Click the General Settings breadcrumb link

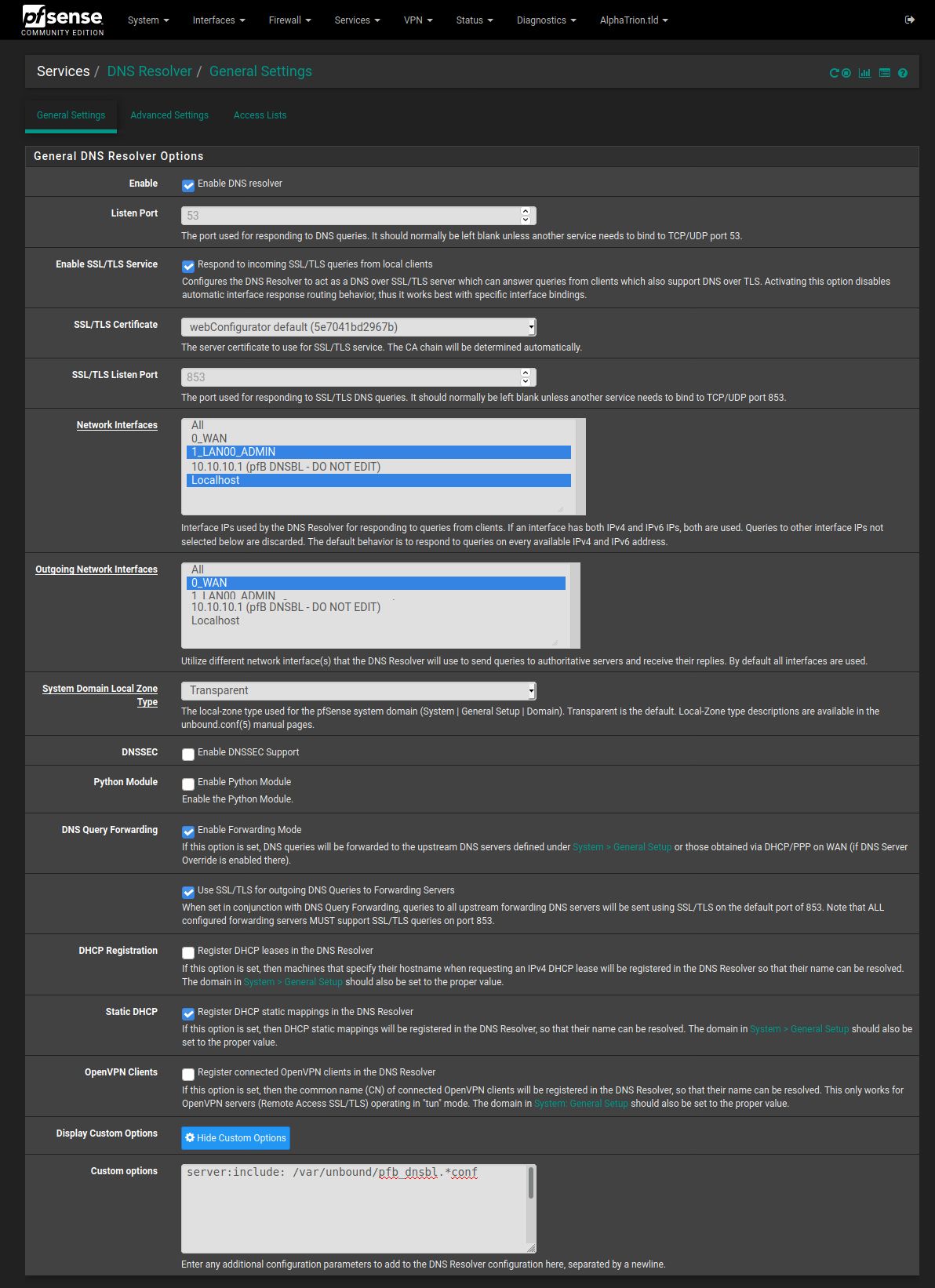tap(260, 71)
